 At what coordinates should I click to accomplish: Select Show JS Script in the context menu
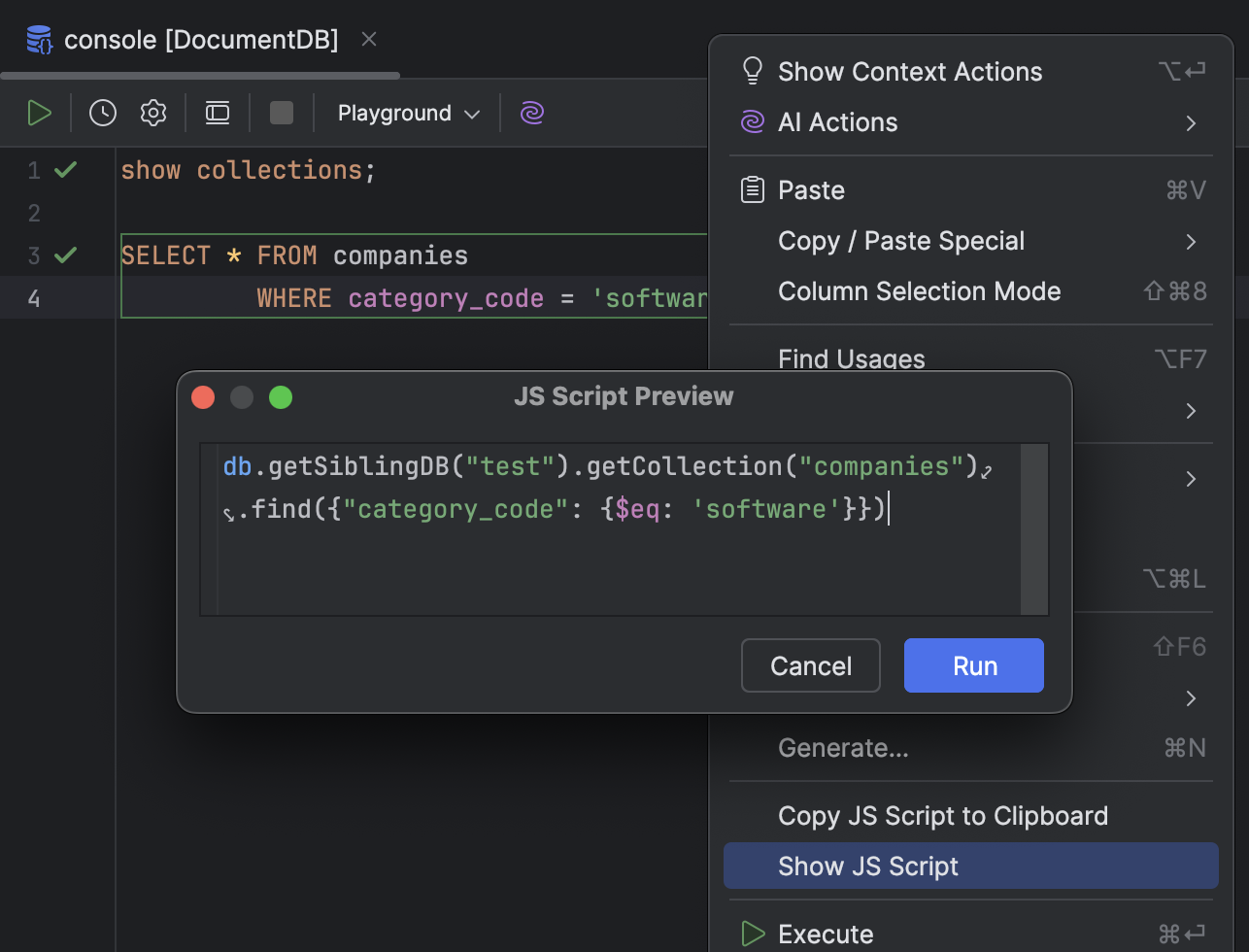tap(867, 866)
